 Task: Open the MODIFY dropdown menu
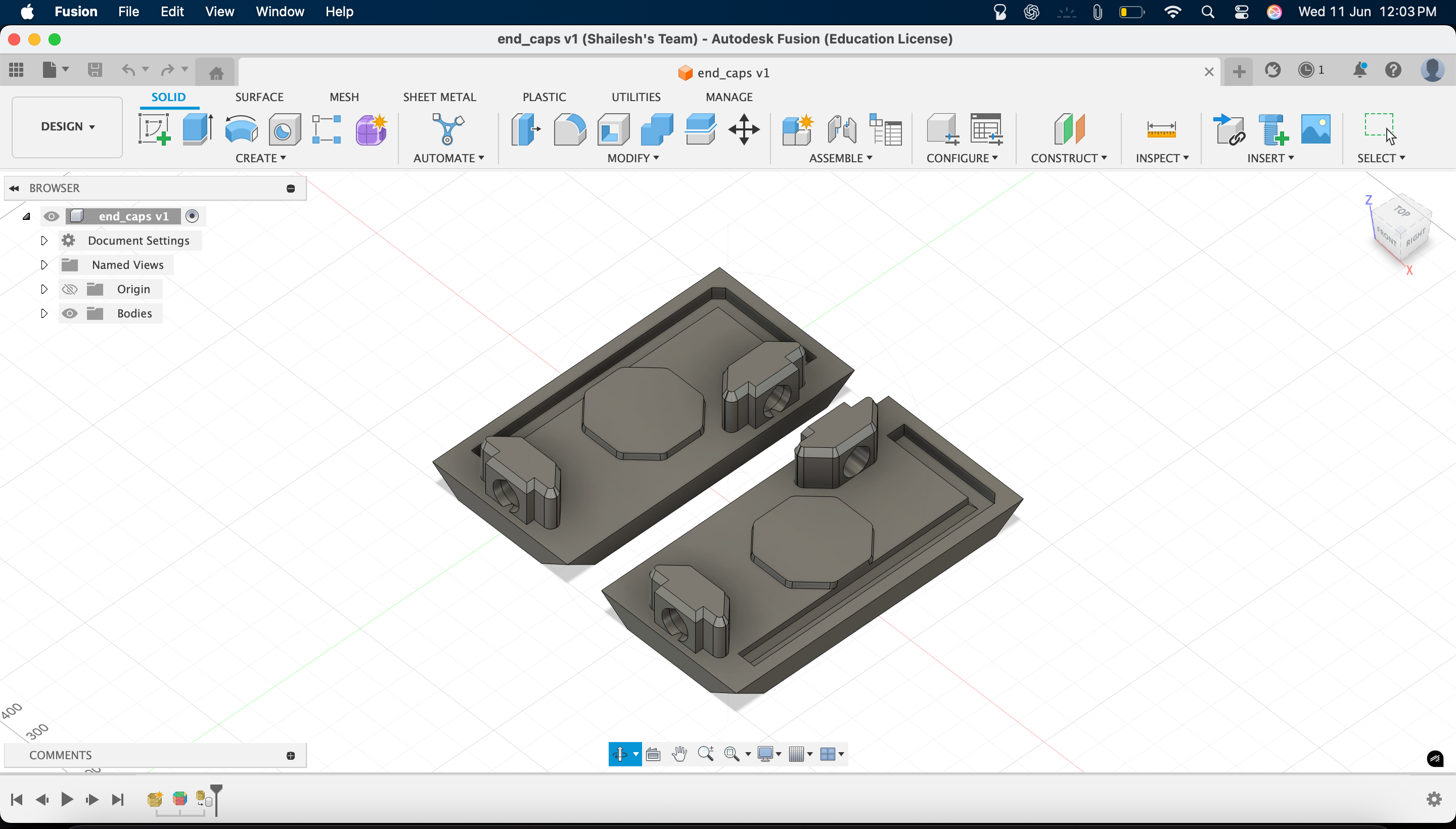tap(632, 158)
